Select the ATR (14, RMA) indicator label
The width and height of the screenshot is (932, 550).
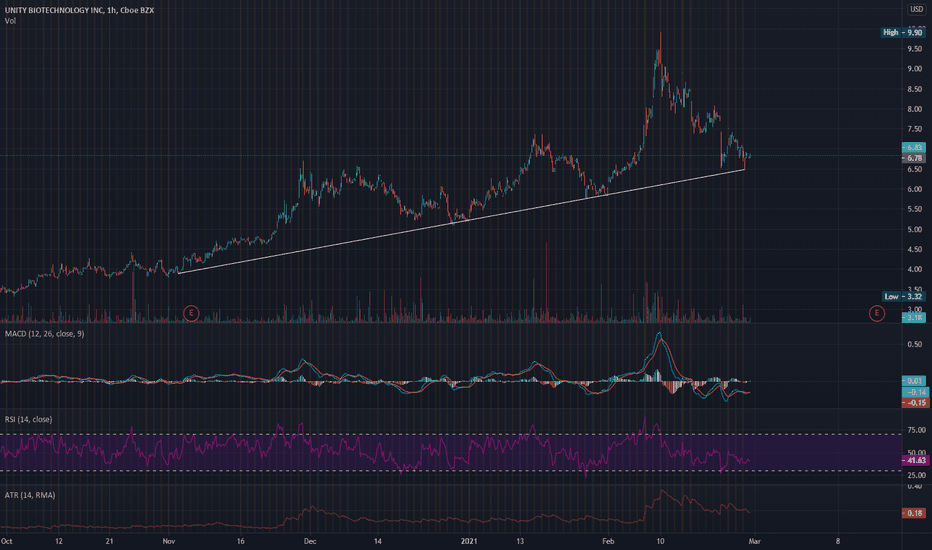pyautogui.click(x=30, y=495)
